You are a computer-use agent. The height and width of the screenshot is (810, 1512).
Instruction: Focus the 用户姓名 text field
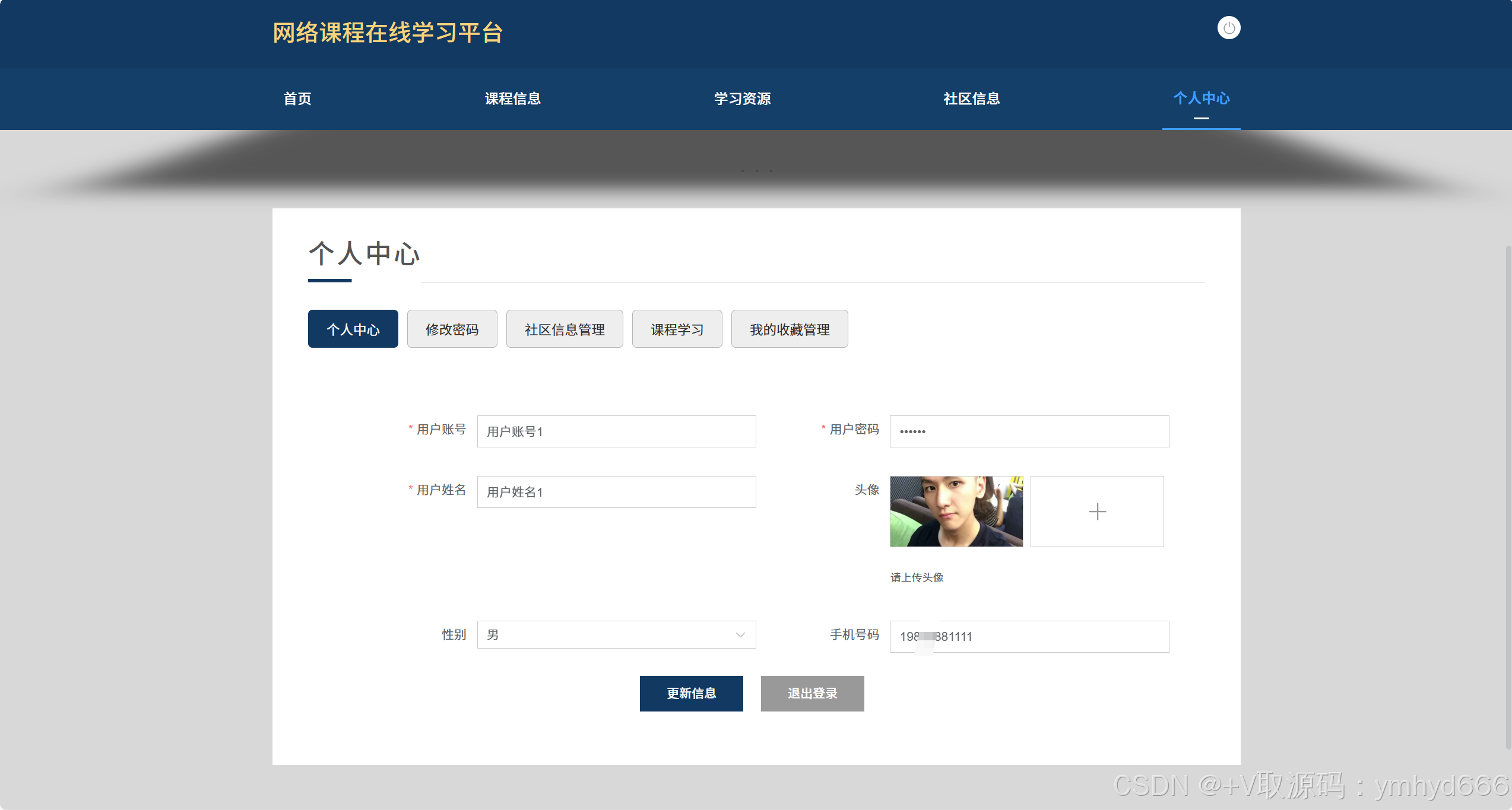[616, 492]
